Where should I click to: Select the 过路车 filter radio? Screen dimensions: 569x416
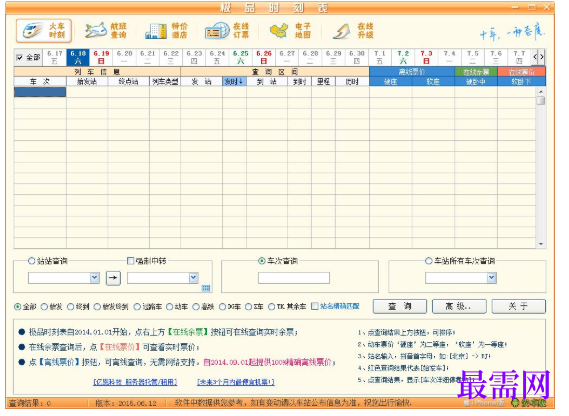(x=137, y=307)
